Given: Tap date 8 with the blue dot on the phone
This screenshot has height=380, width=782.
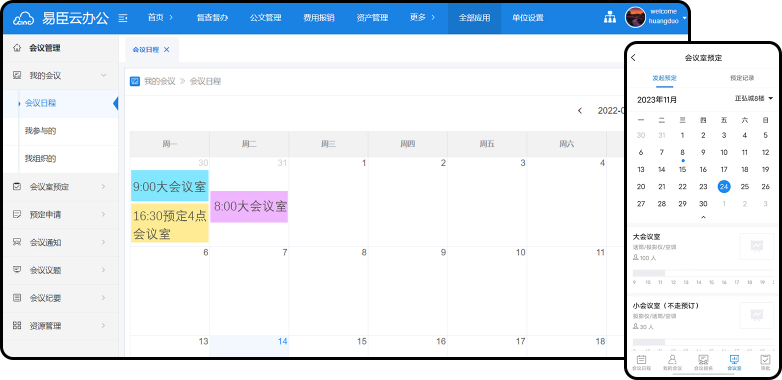Looking at the screenshot, I should pyautogui.click(x=682, y=153).
